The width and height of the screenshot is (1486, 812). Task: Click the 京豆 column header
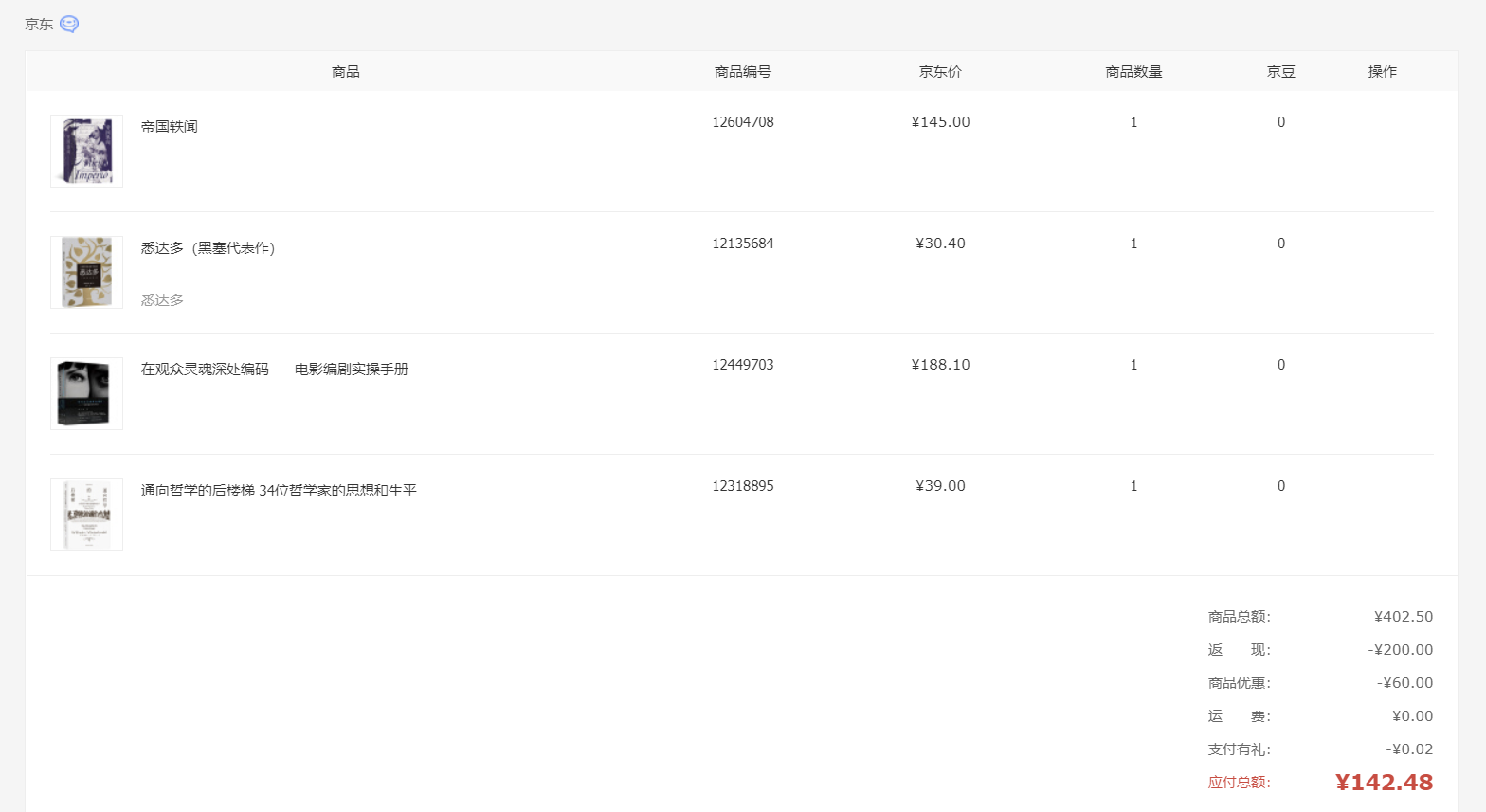(1281, 72)
